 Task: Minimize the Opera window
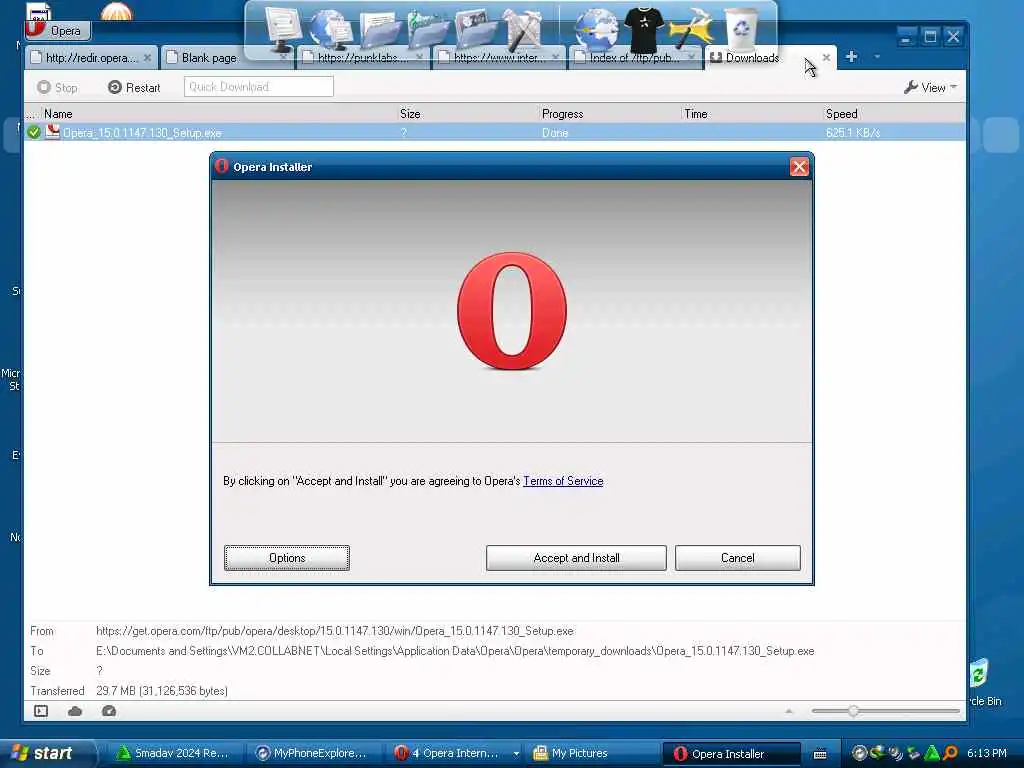pyautogui.click(x=906, y=37)
